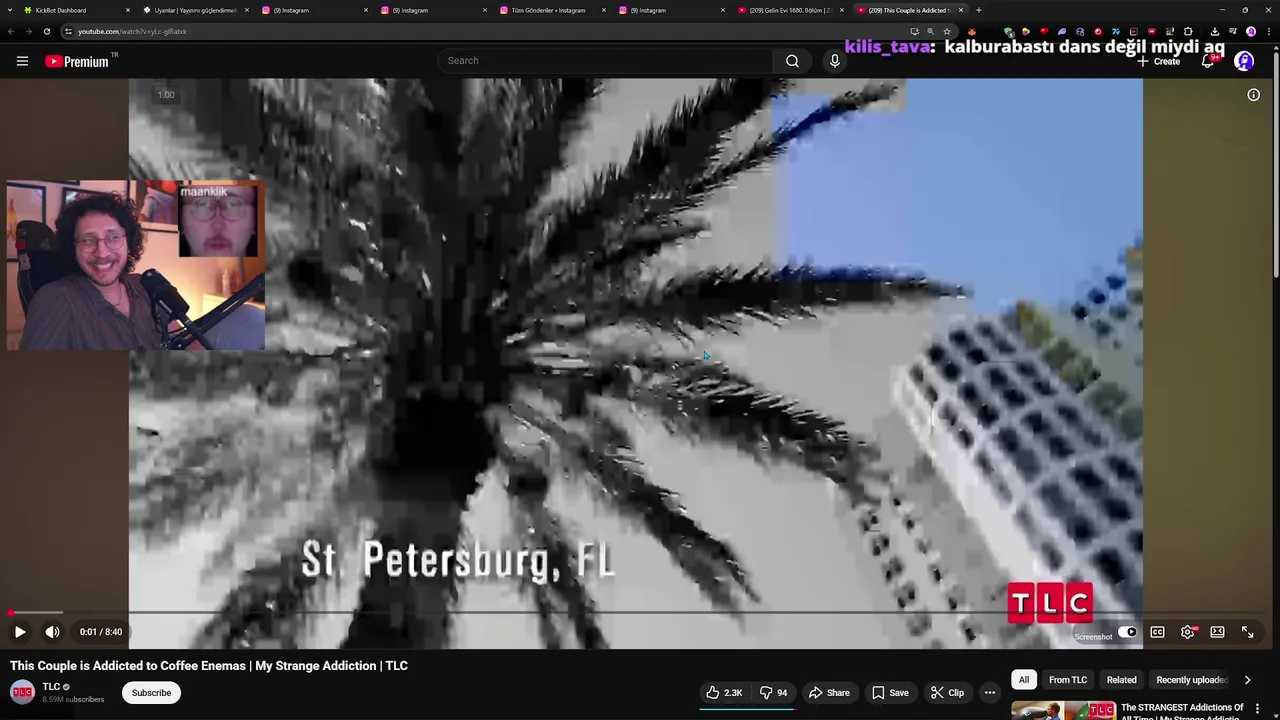
Task: Open The STRANGEST Addictions video thumbnail
Action: (1062, 711)
